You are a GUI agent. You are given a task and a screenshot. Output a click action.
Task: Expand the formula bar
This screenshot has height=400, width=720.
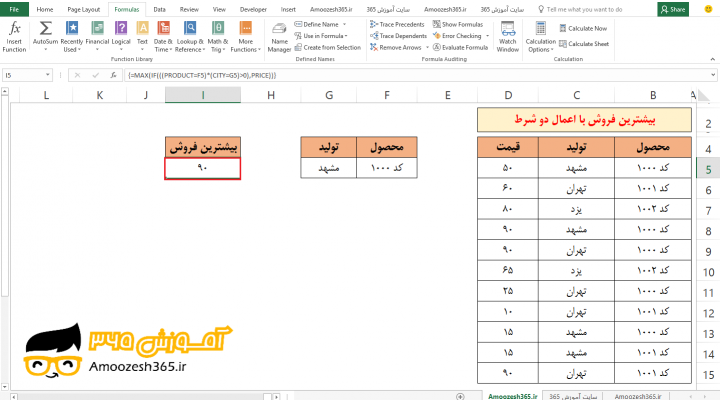pyautogui.click(x=713, y=75)
